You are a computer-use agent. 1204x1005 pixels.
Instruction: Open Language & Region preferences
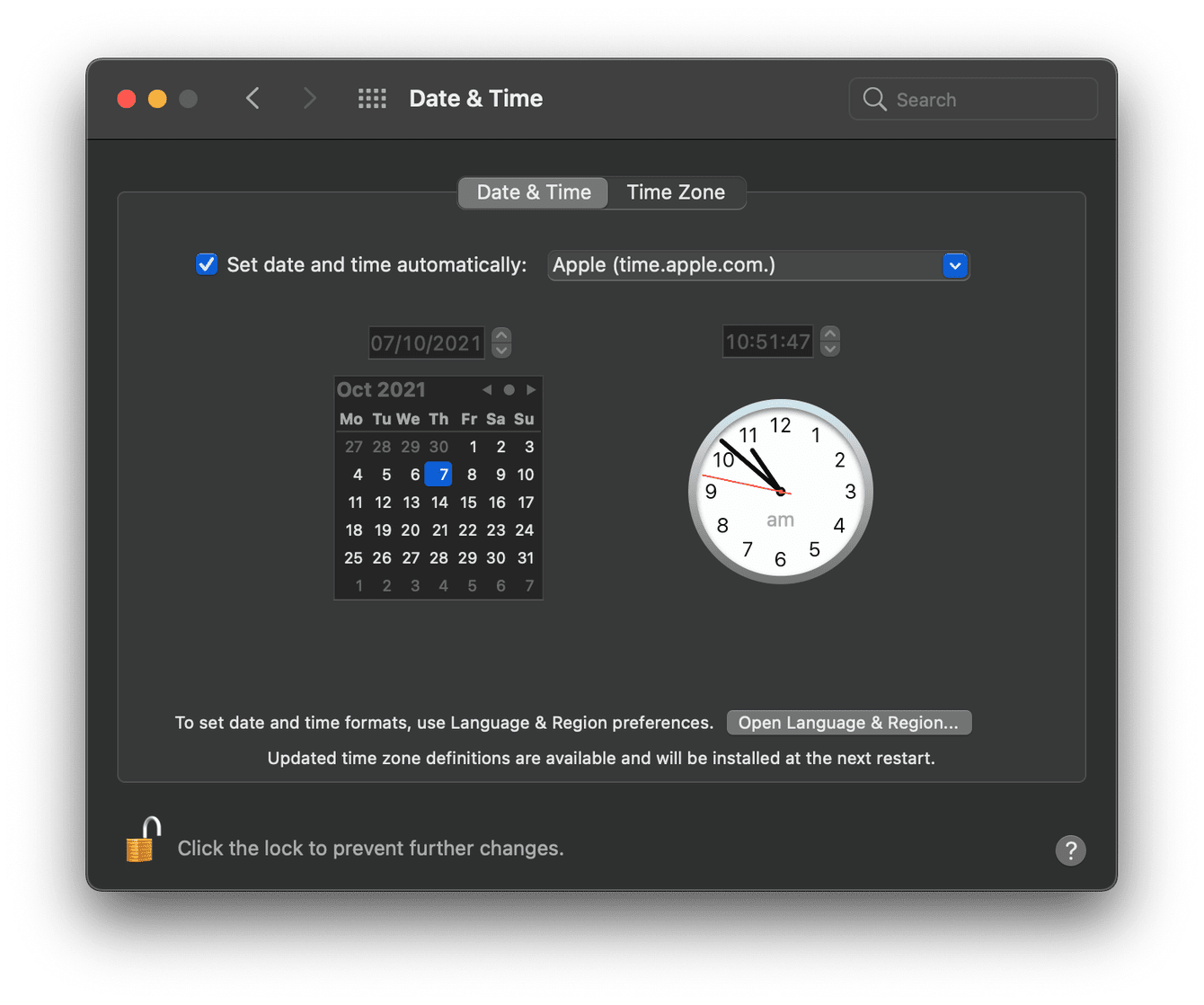click(848, 722)
